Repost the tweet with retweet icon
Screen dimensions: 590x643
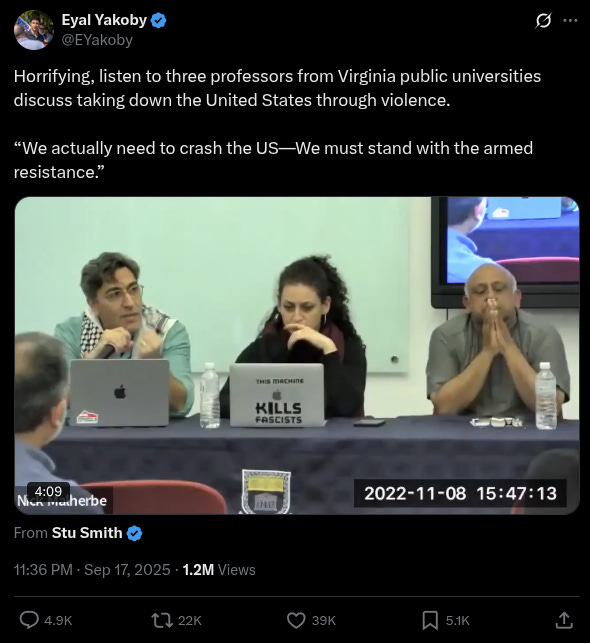tap(162, 620)
